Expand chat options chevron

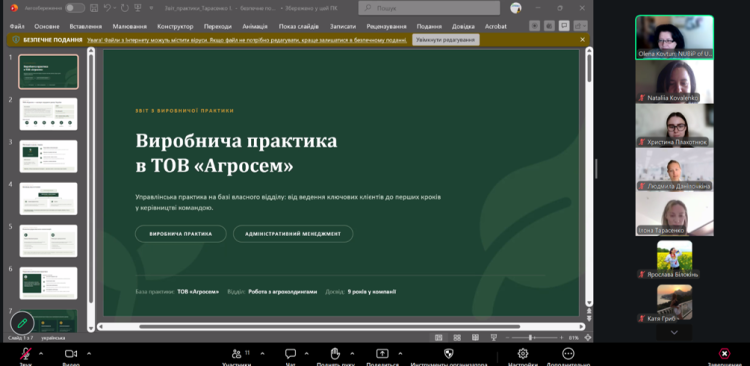tap(307, 354)
